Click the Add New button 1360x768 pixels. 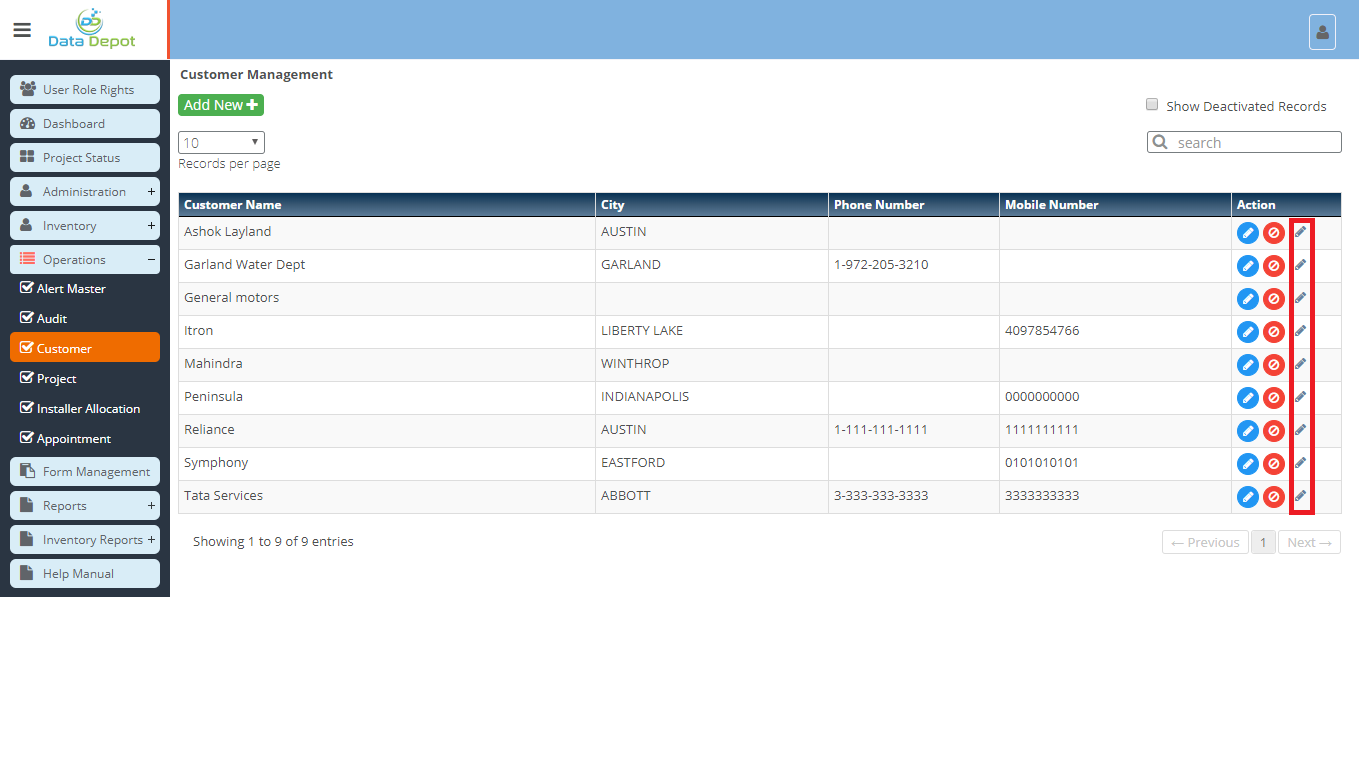point(220,105)
